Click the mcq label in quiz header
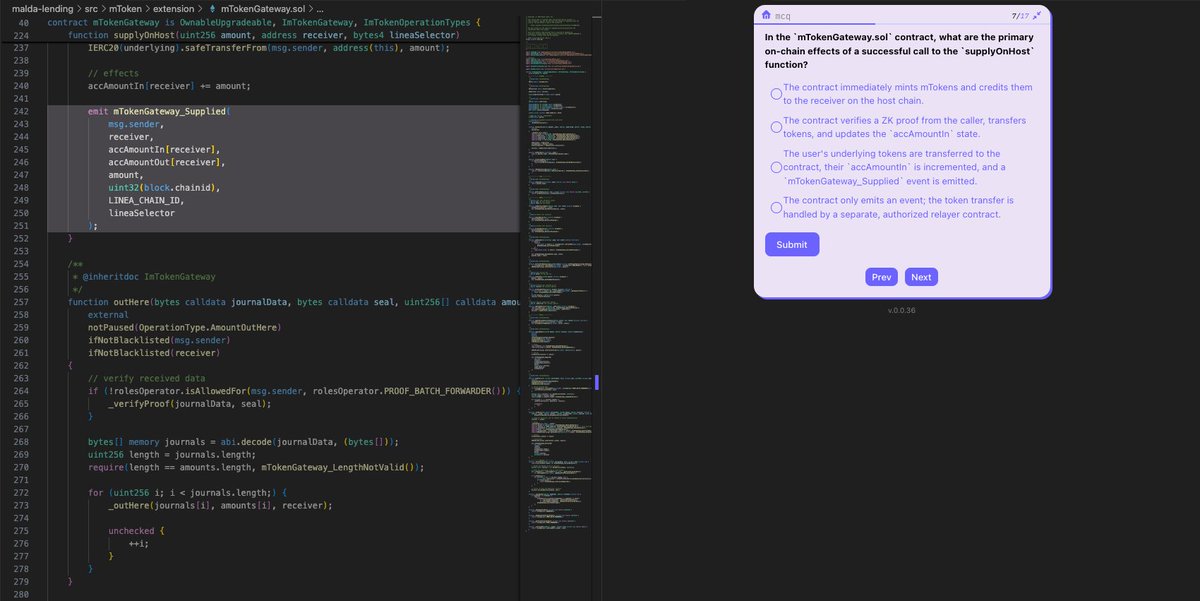The height and width of the screenshot is (601, 1200). click(783, 16)
